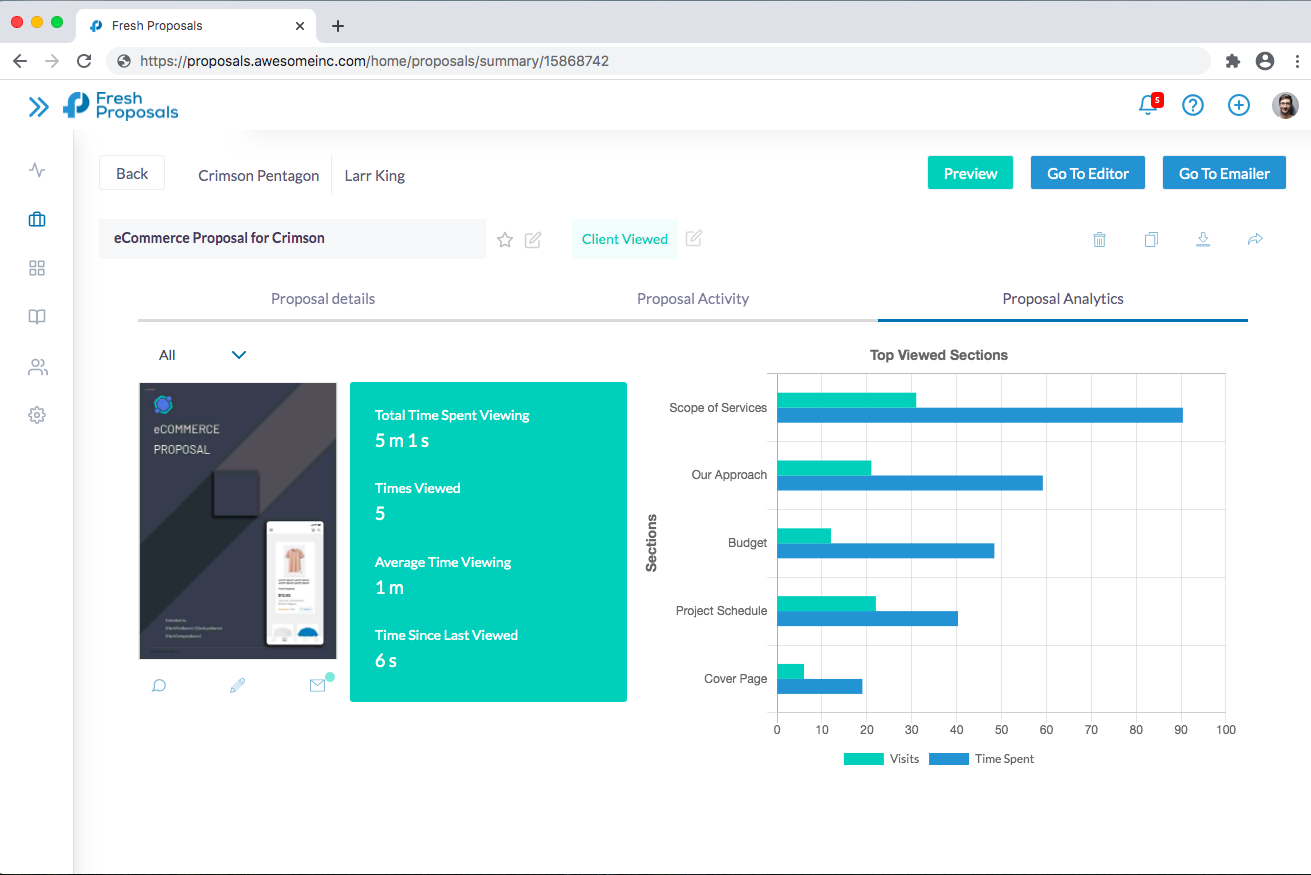Click the comment bubble under thumbnail
The height and width of the screenshot is (875, 1311).
click(x=159, y=686)
